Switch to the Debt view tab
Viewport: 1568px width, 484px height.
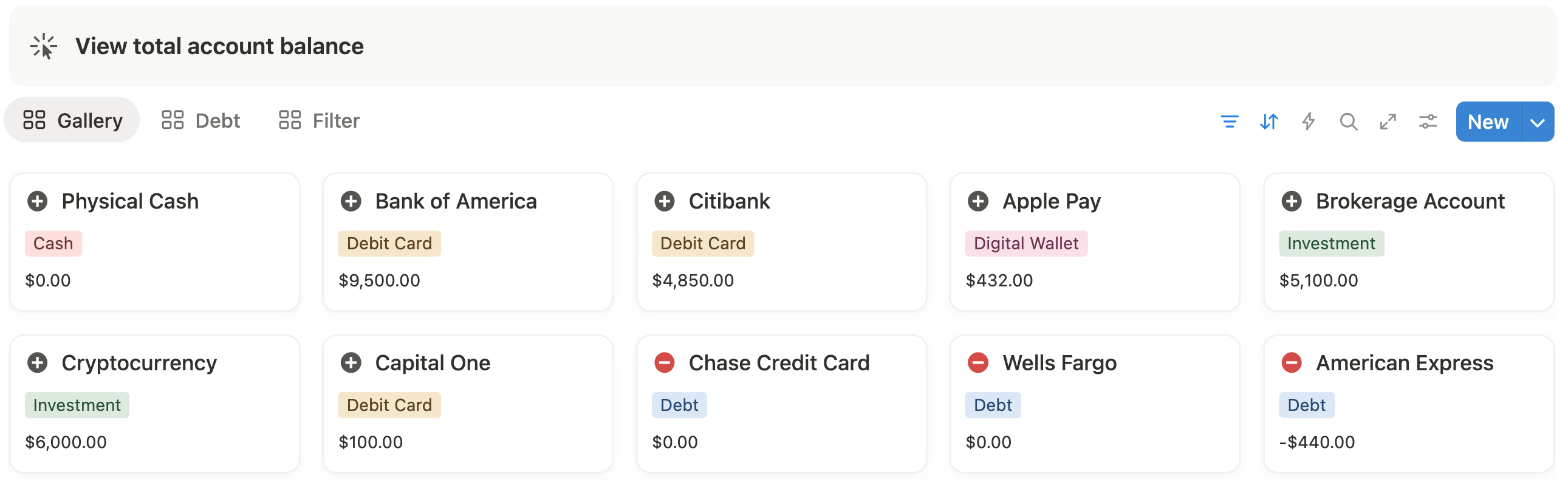(x=200, y=120)
